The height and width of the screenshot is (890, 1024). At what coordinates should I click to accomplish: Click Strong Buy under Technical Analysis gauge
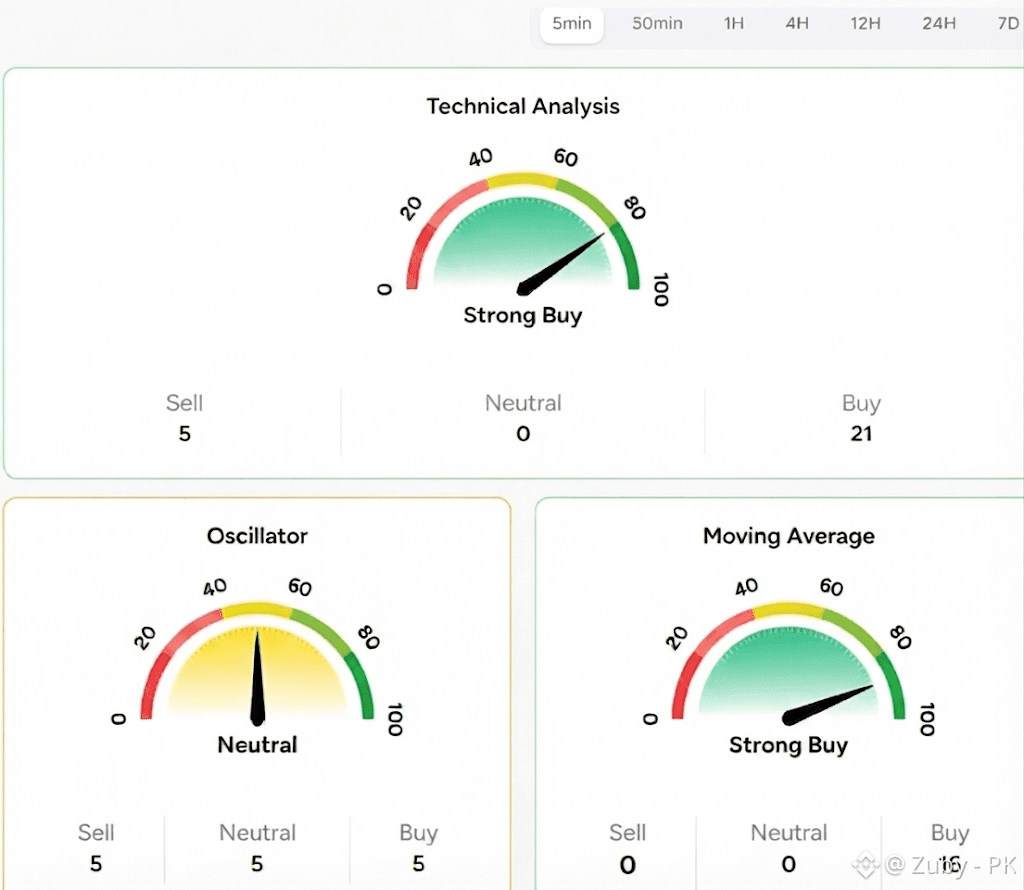[x=523, y=315]
